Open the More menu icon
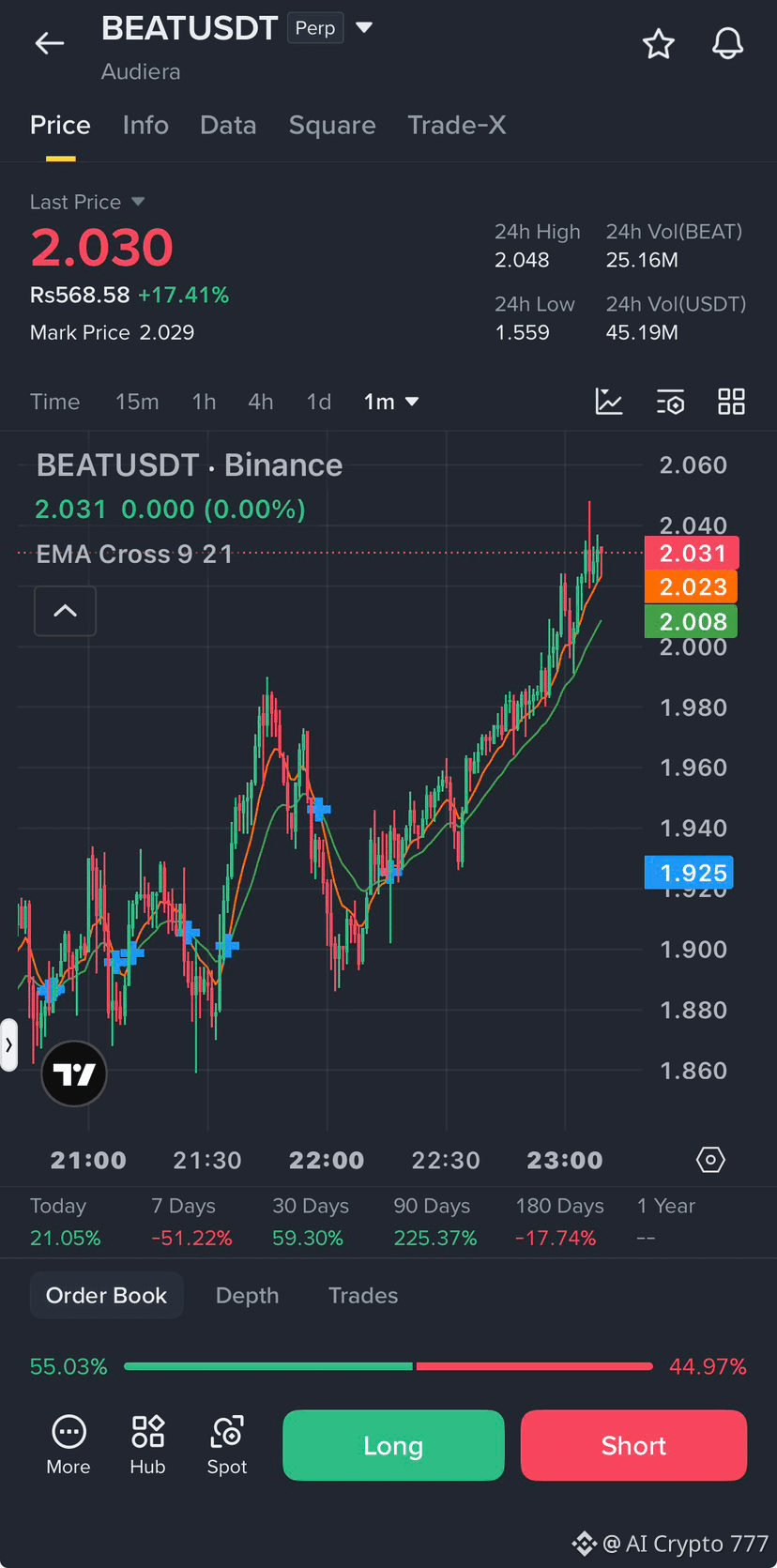The height and width of the screenshot is (1568, 777). coord(69,1445)
